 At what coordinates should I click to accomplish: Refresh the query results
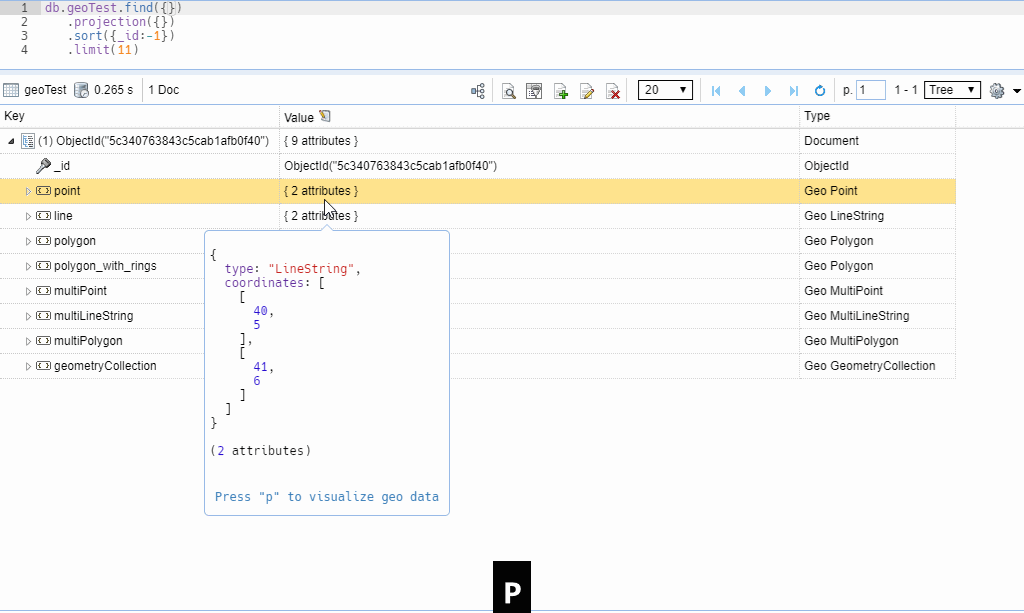pos(820,91)
